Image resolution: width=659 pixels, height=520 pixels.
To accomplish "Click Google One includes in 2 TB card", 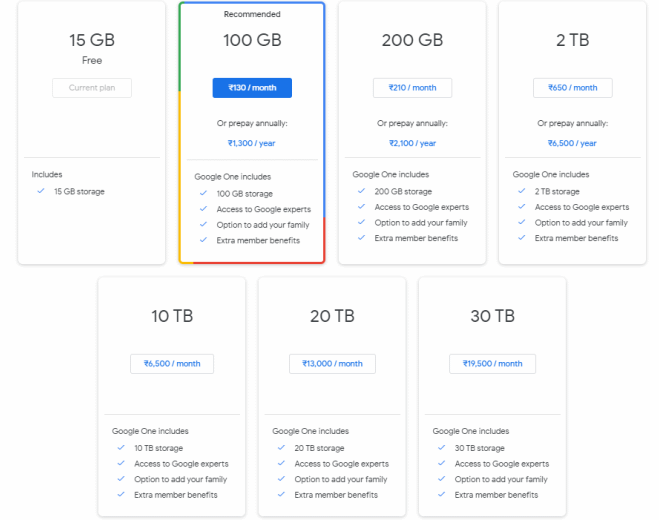I will (x=551, y=175).
